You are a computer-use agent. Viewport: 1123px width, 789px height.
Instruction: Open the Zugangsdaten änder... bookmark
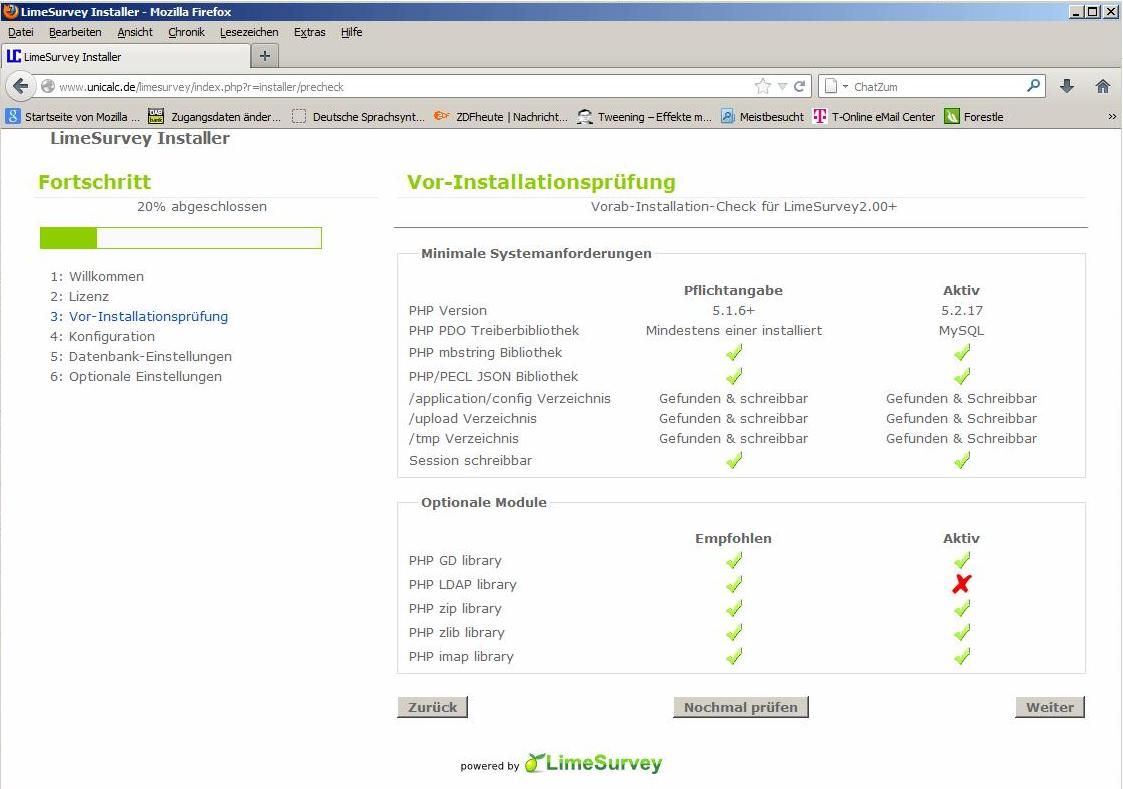click(x=214, y=117)
